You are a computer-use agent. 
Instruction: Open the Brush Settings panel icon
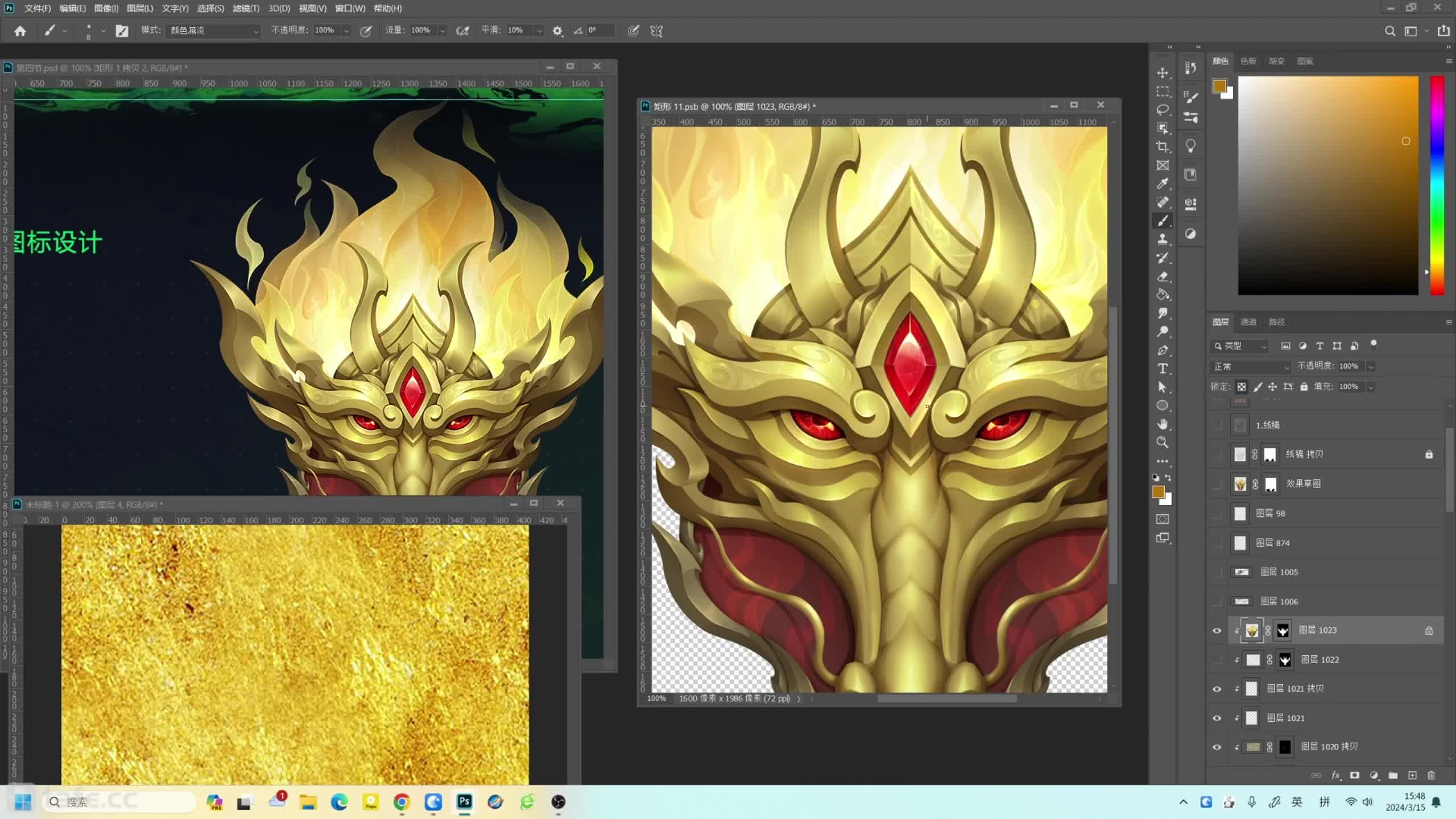[x=1190, y=97]
